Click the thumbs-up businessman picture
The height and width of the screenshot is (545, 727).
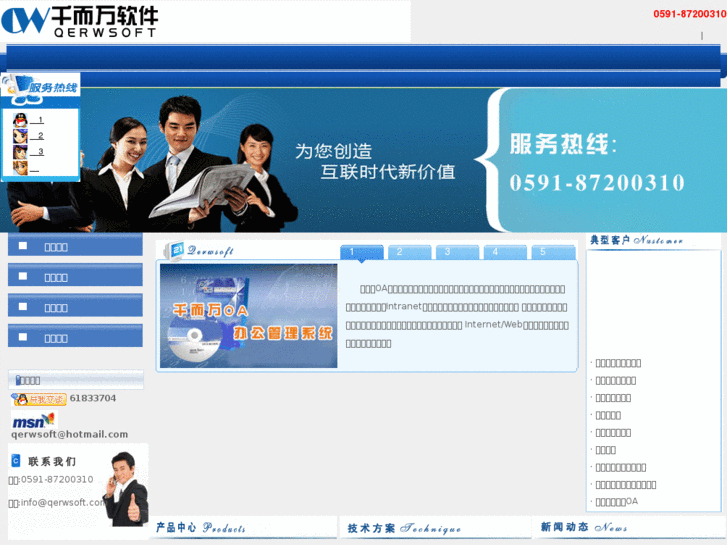(x=126, y=489)
